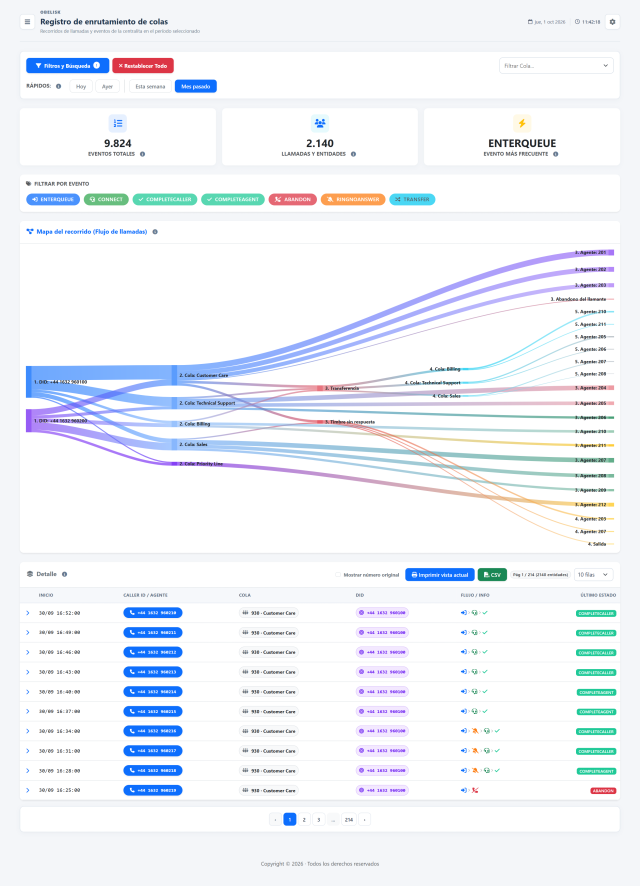Expand the 30/09 16:46:00 row

coord(28,652)
